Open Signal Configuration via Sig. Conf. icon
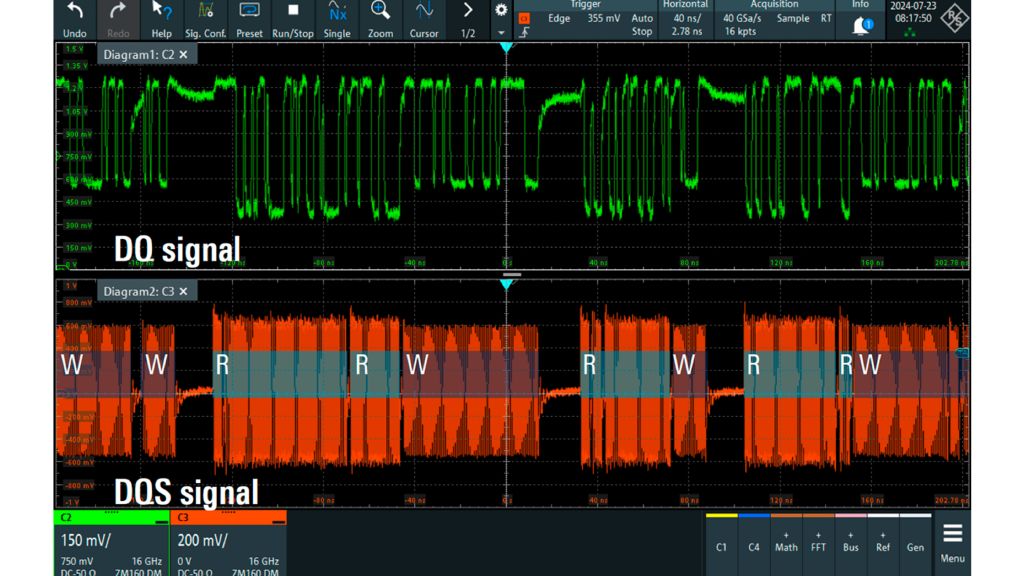Screen dimensions: 1024x576 205,16
